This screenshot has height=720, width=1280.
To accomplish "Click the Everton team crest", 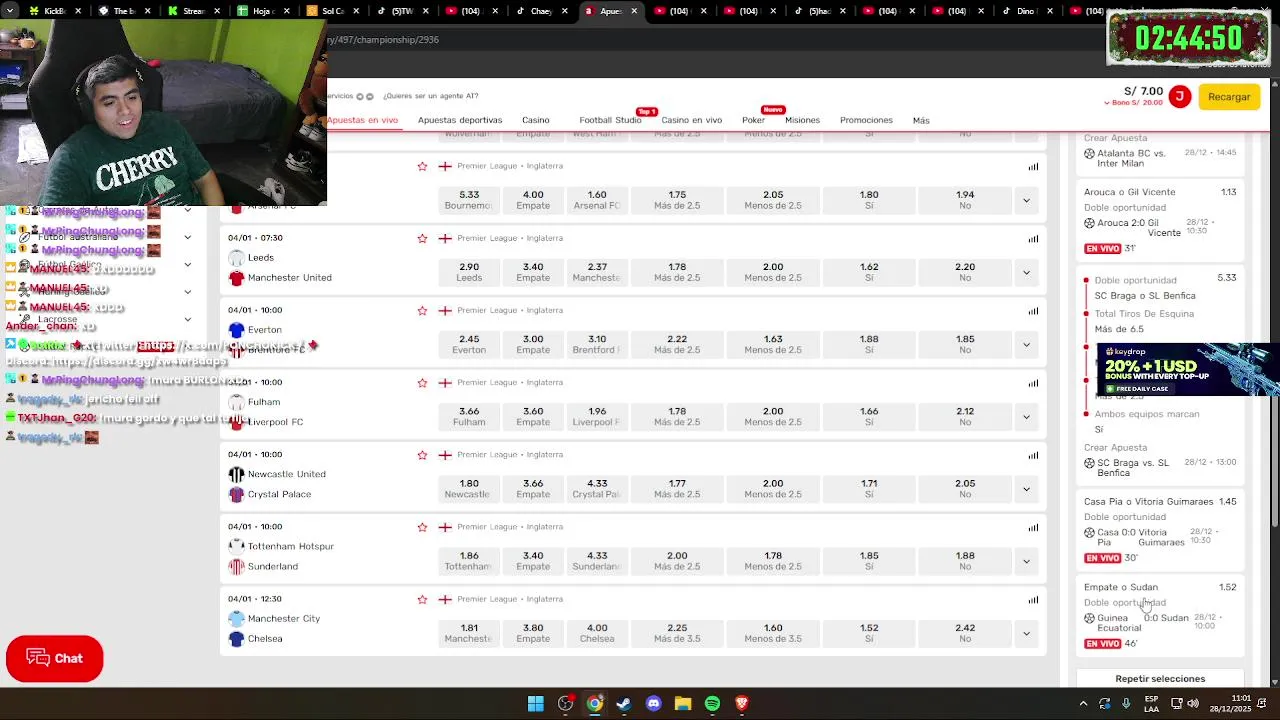I will 236,330.
